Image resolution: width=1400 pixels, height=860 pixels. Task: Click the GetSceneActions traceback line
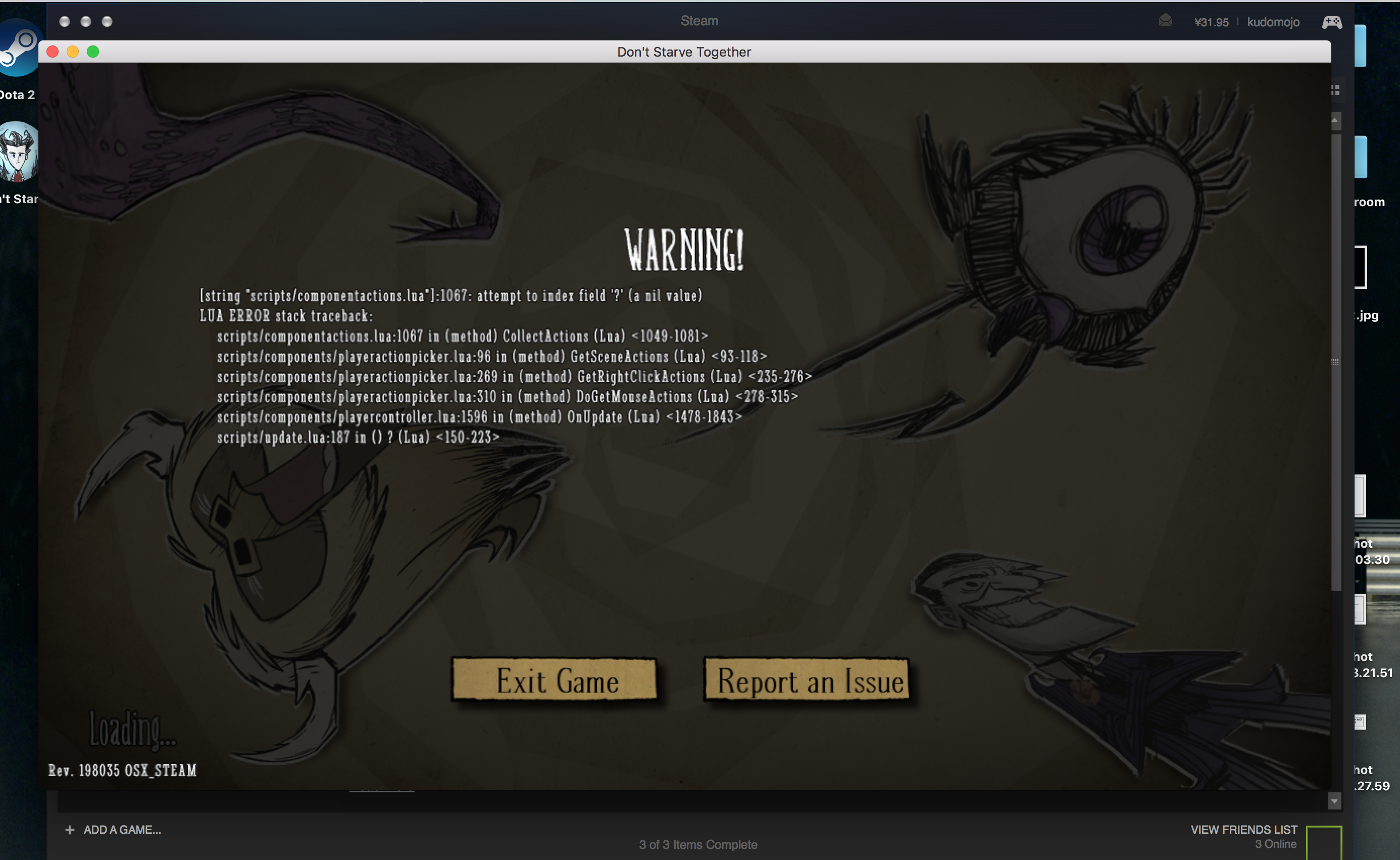(x=492, y=357)
